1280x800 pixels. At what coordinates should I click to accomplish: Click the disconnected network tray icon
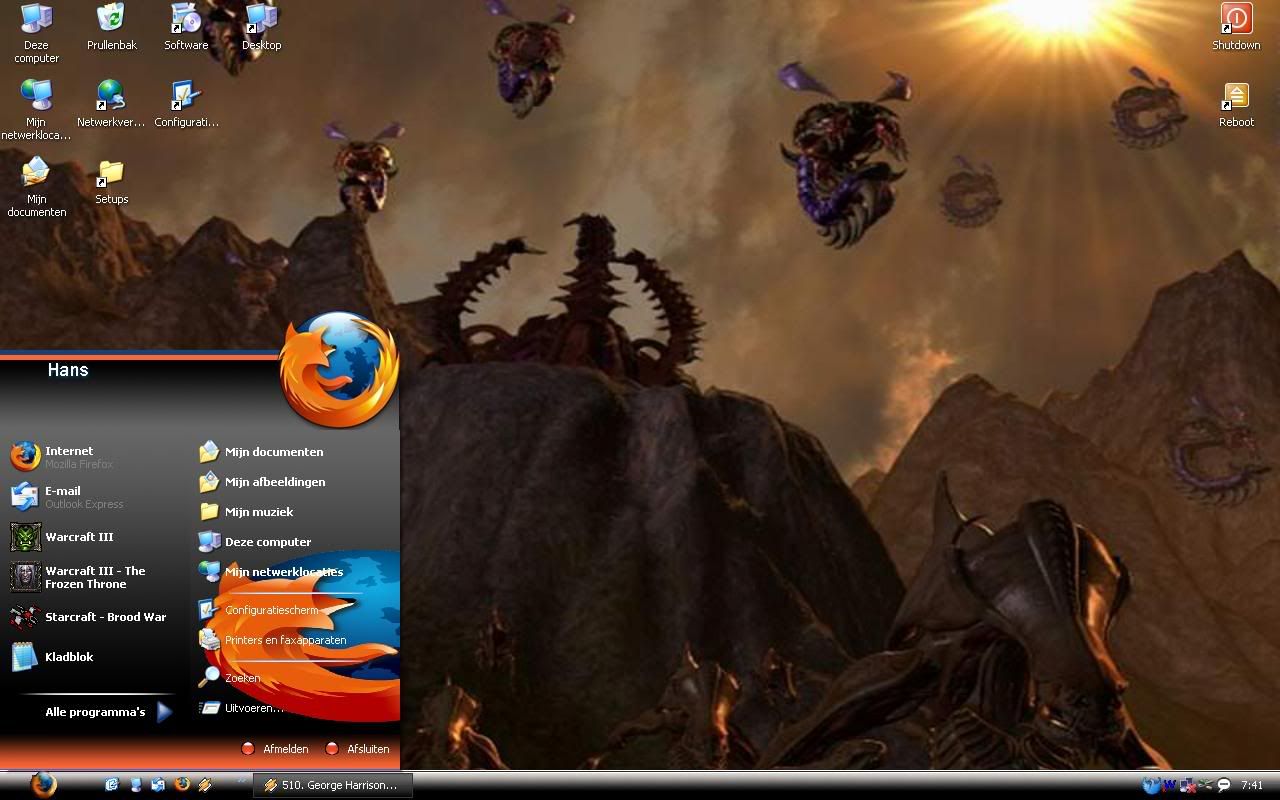[x=1188, y=785]
